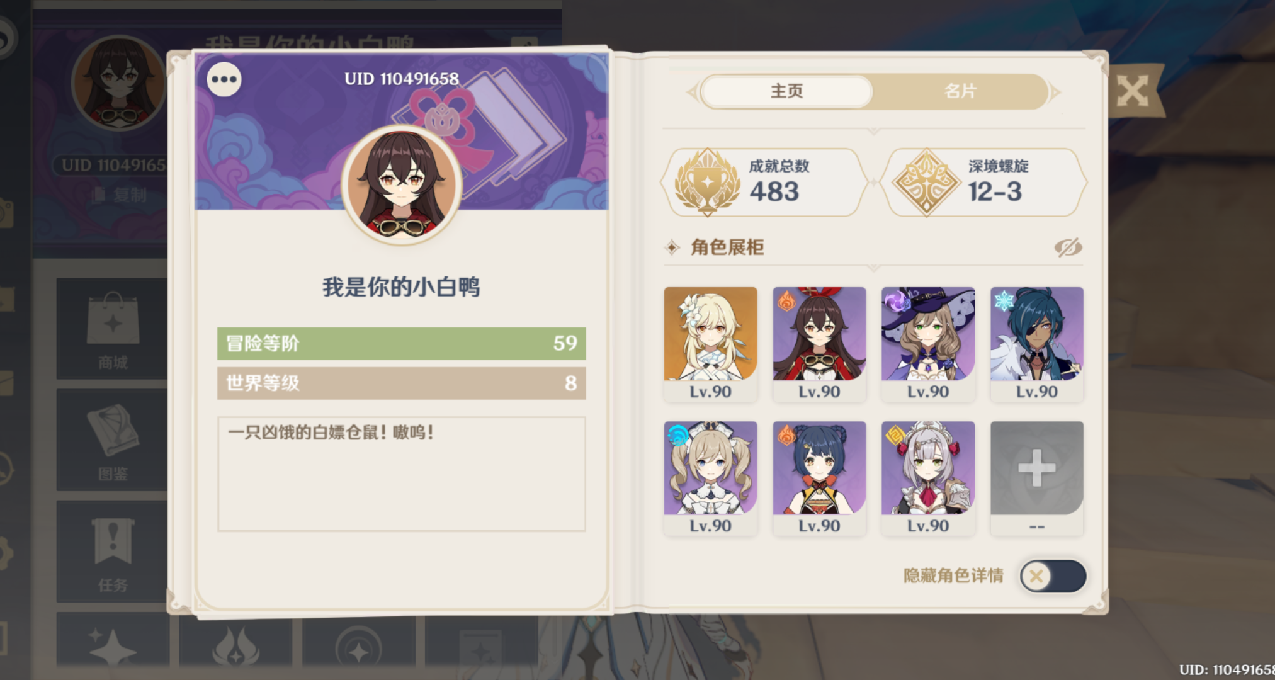The width and height of the screenshot is (1275, 680).
Task: Click the 复制 copy UID button
Action: pos(118,196)
